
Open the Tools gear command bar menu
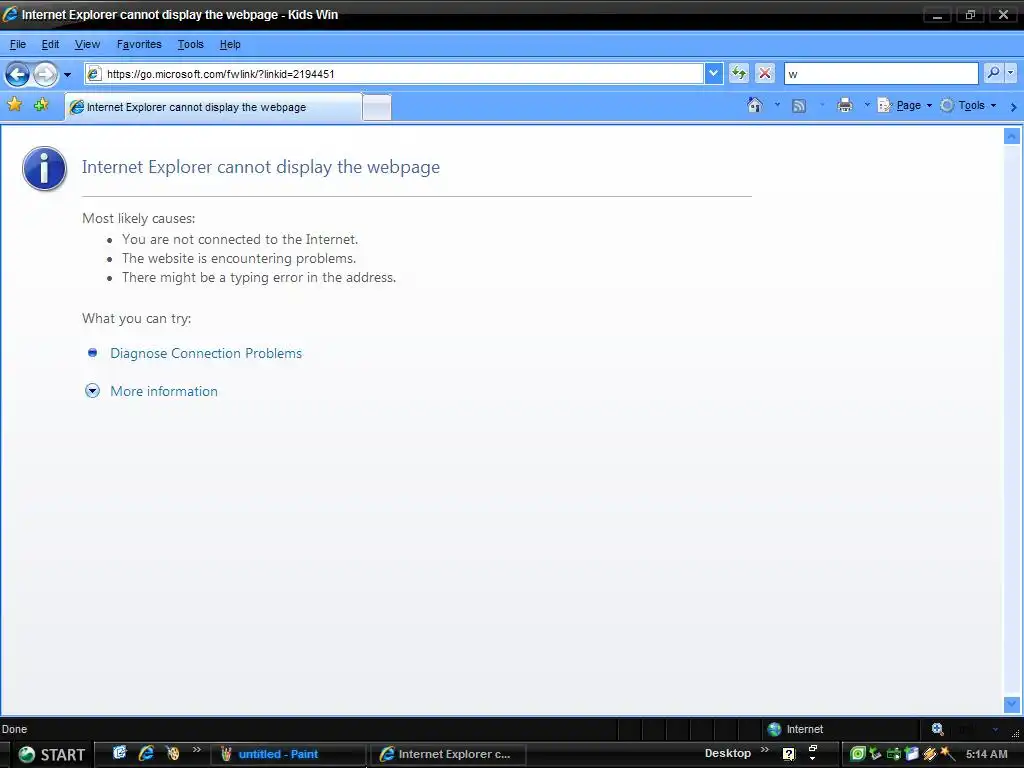[x=968, y=105]
